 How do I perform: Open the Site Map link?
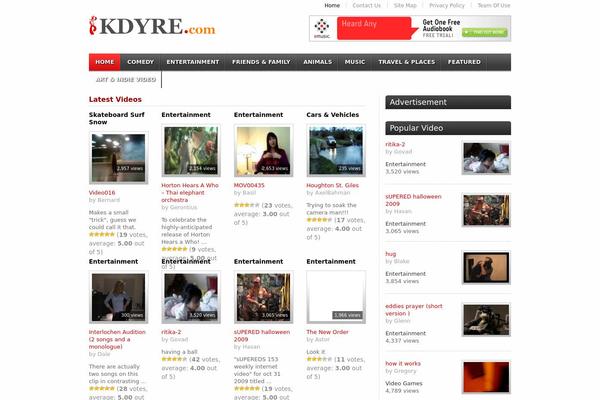tap(405, 5)
